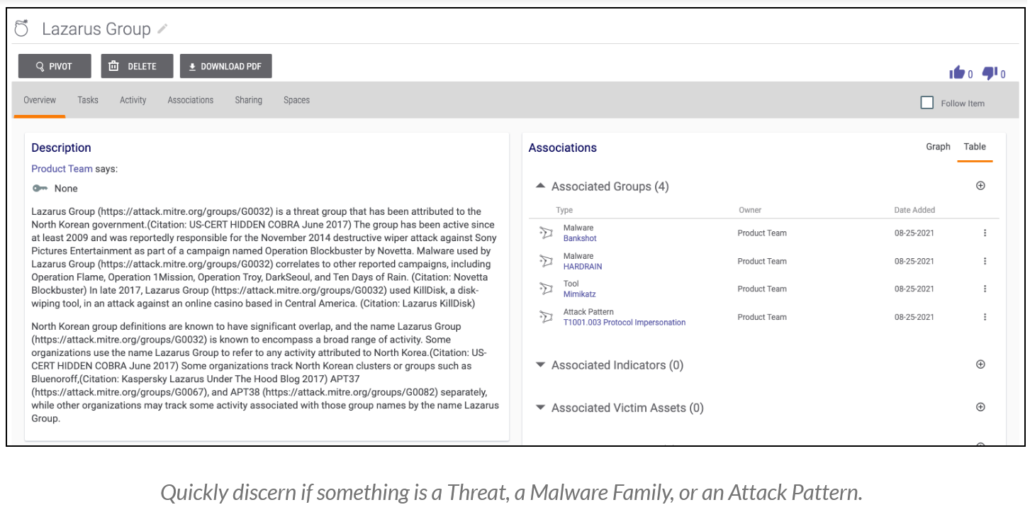This screenshot has height=517, width=1030.
Task: Click the type icon on the HARDRAIN row
Action: [546, 261]
